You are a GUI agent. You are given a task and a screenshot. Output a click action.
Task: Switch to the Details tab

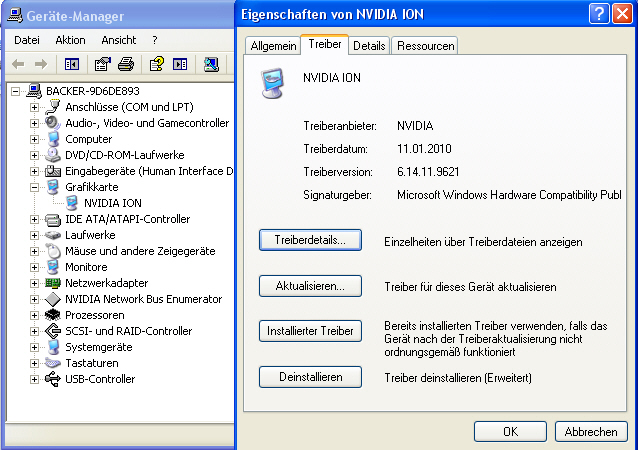click(369, 46)
